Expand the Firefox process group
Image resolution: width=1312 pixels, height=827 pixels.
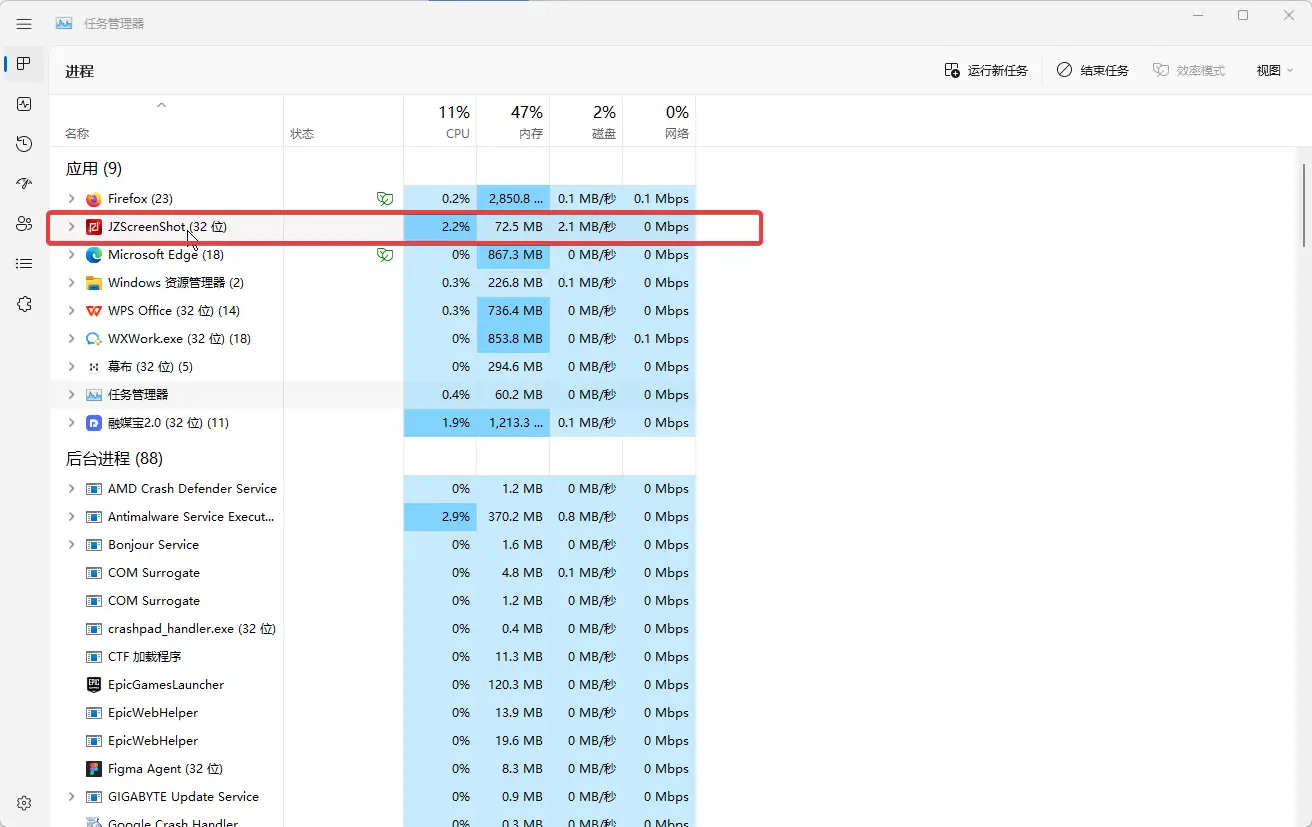pyautogui.click(x=71, y=199)
